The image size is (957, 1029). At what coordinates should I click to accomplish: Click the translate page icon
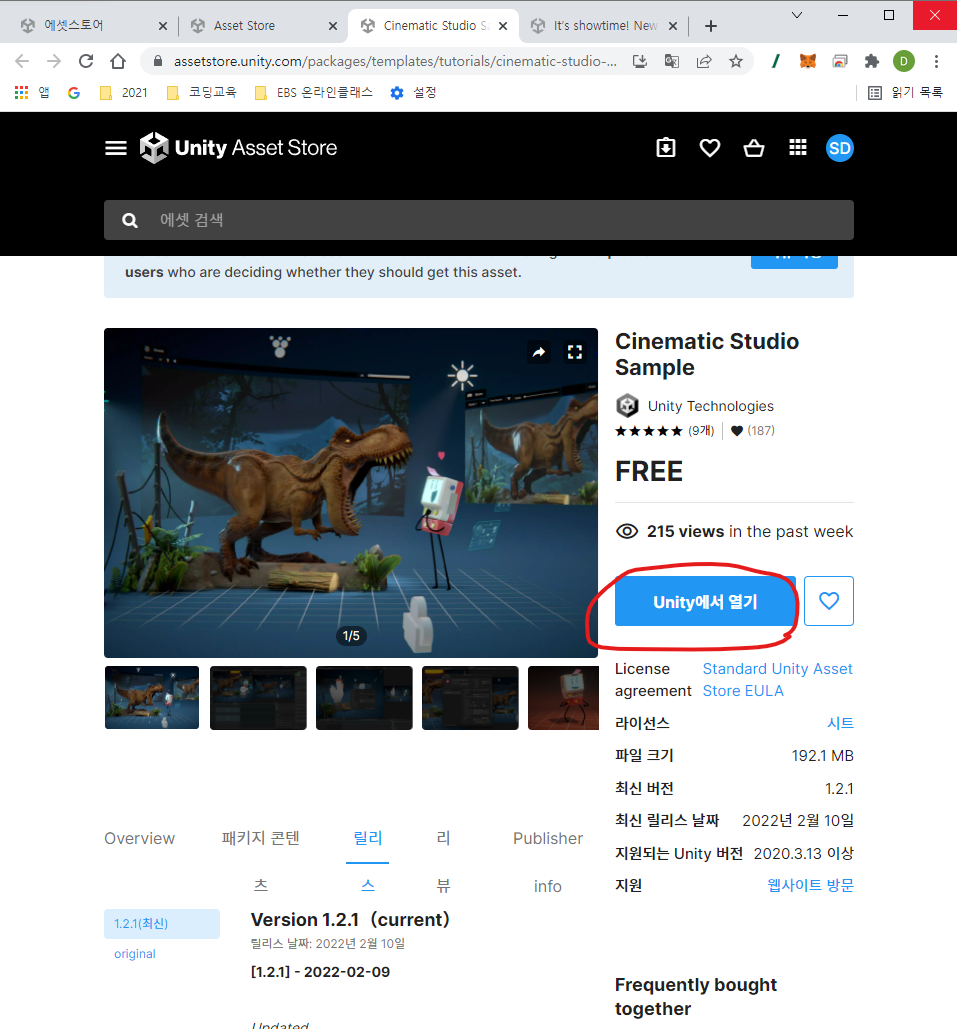click(671, 61)
